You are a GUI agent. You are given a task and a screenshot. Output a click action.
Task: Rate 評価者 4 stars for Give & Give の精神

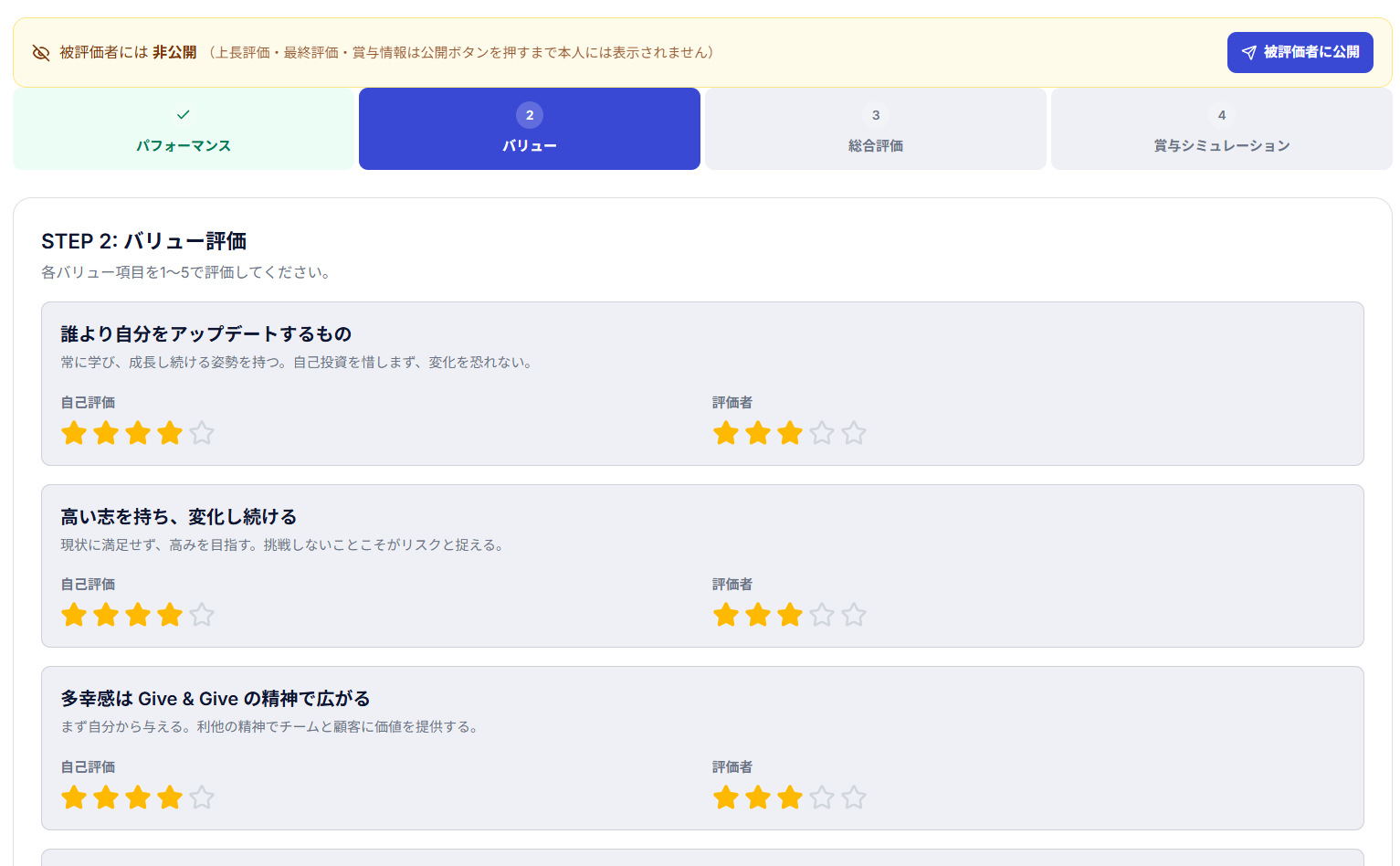coord(822,797)
